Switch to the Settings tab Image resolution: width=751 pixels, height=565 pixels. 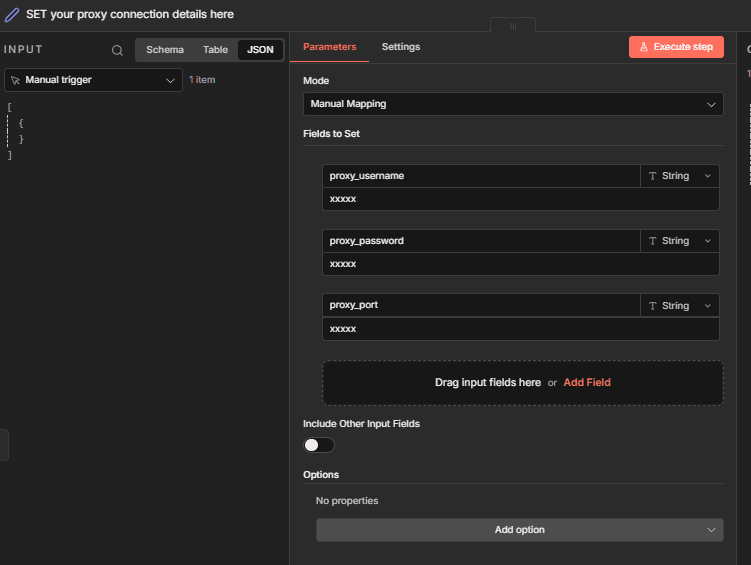[401, 47]
